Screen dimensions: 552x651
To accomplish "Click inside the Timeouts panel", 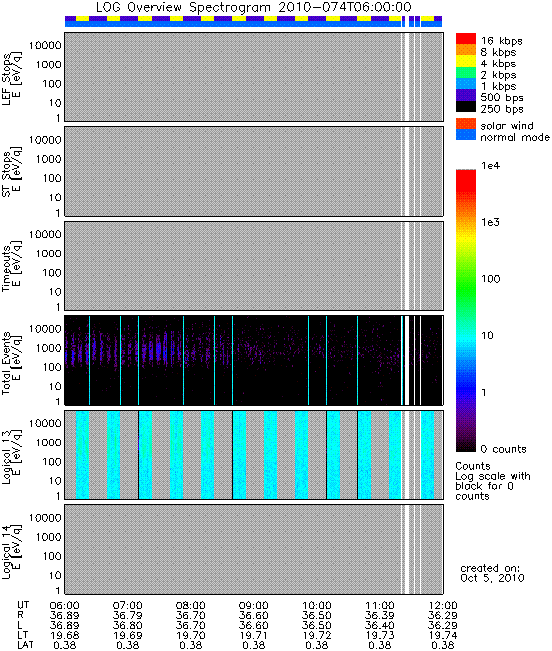I will pyautogui.click(x=254, y=266).
